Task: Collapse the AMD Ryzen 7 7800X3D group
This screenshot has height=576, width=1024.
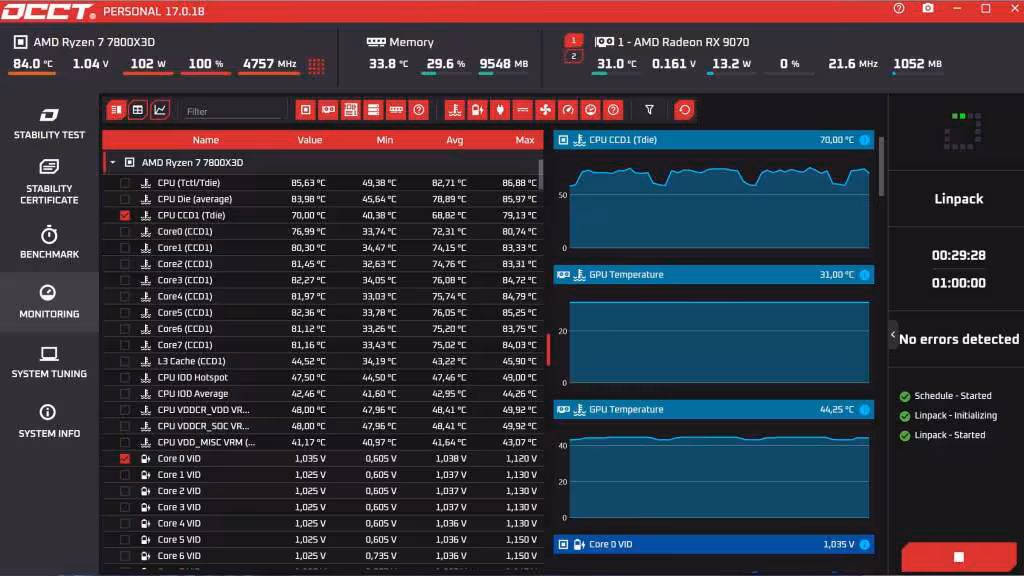Action: click(x=112, y=163)
